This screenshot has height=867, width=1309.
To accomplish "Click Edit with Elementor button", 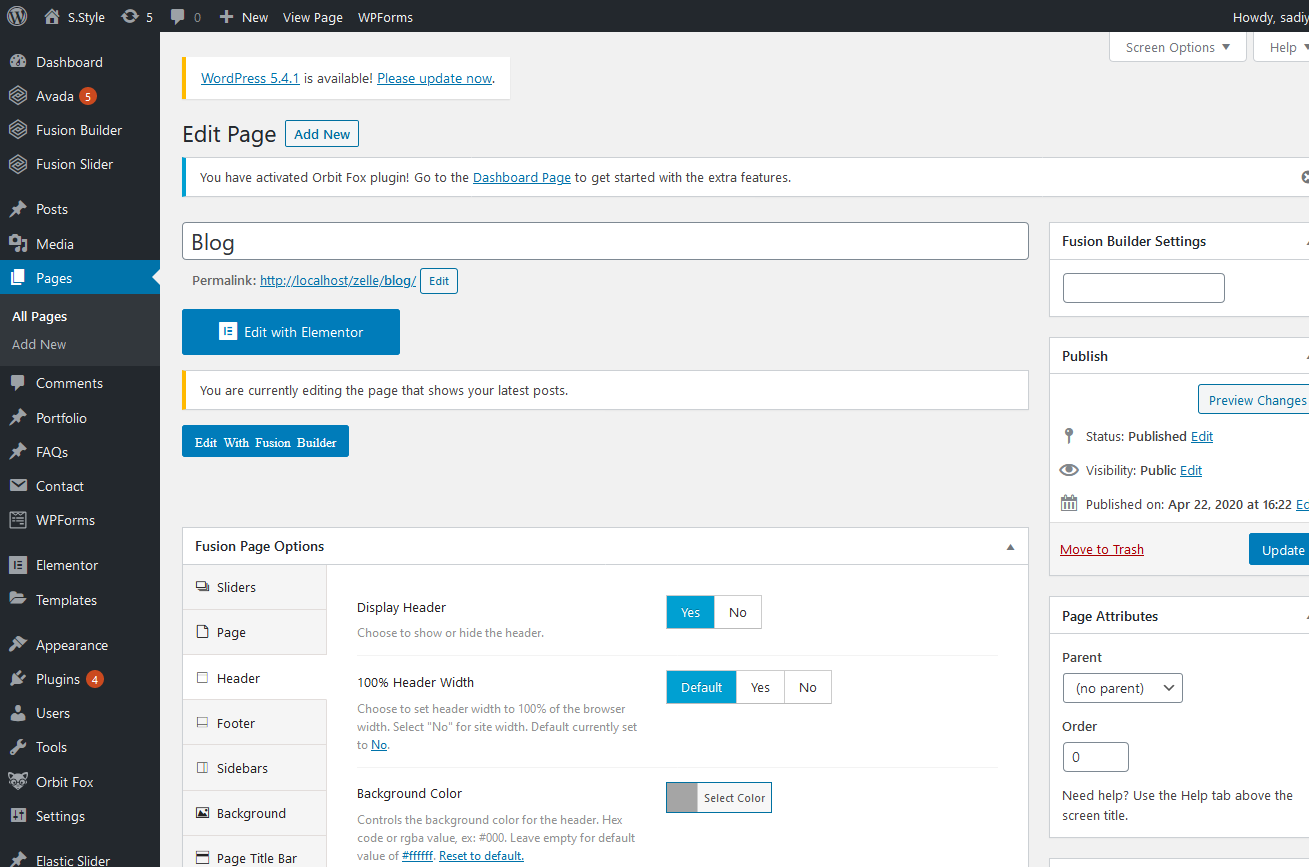I will (x=291, y=332).
